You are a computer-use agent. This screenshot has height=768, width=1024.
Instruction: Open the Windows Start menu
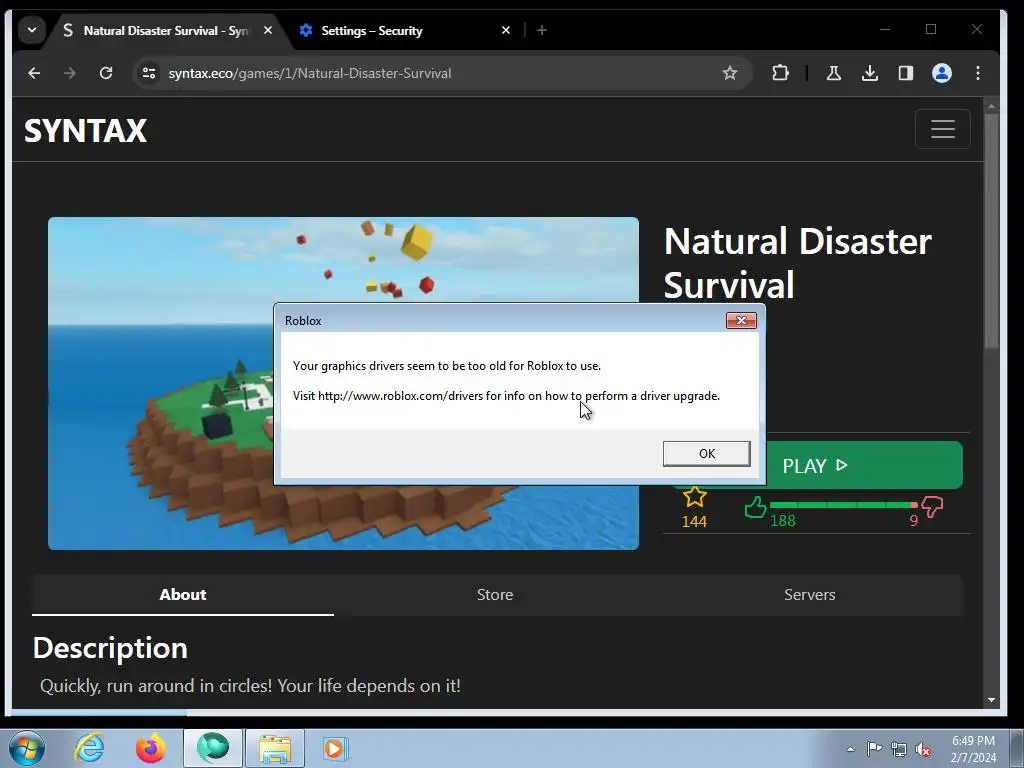[x=25, y=748]
